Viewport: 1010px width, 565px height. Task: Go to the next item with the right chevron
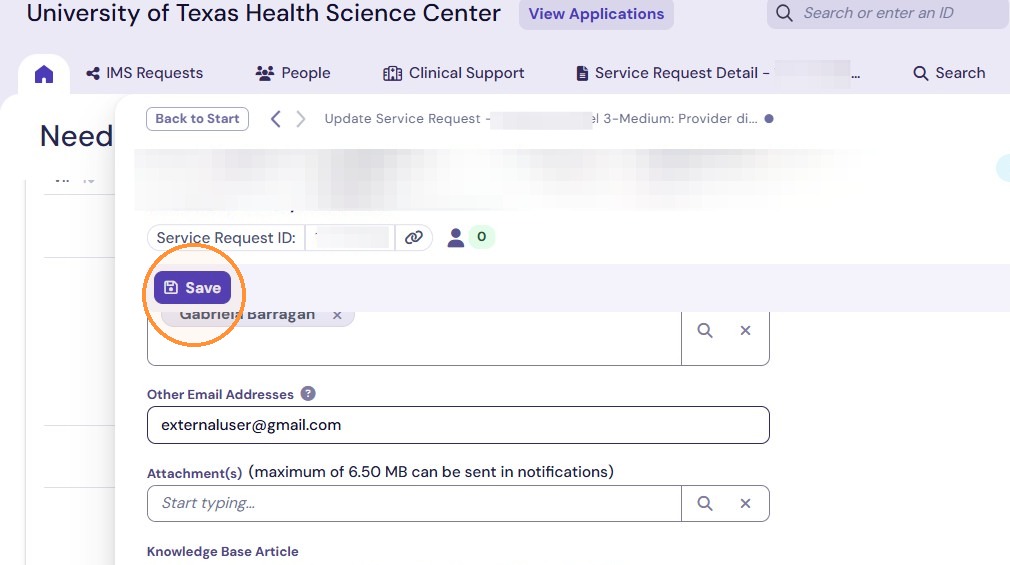[300, 119]
